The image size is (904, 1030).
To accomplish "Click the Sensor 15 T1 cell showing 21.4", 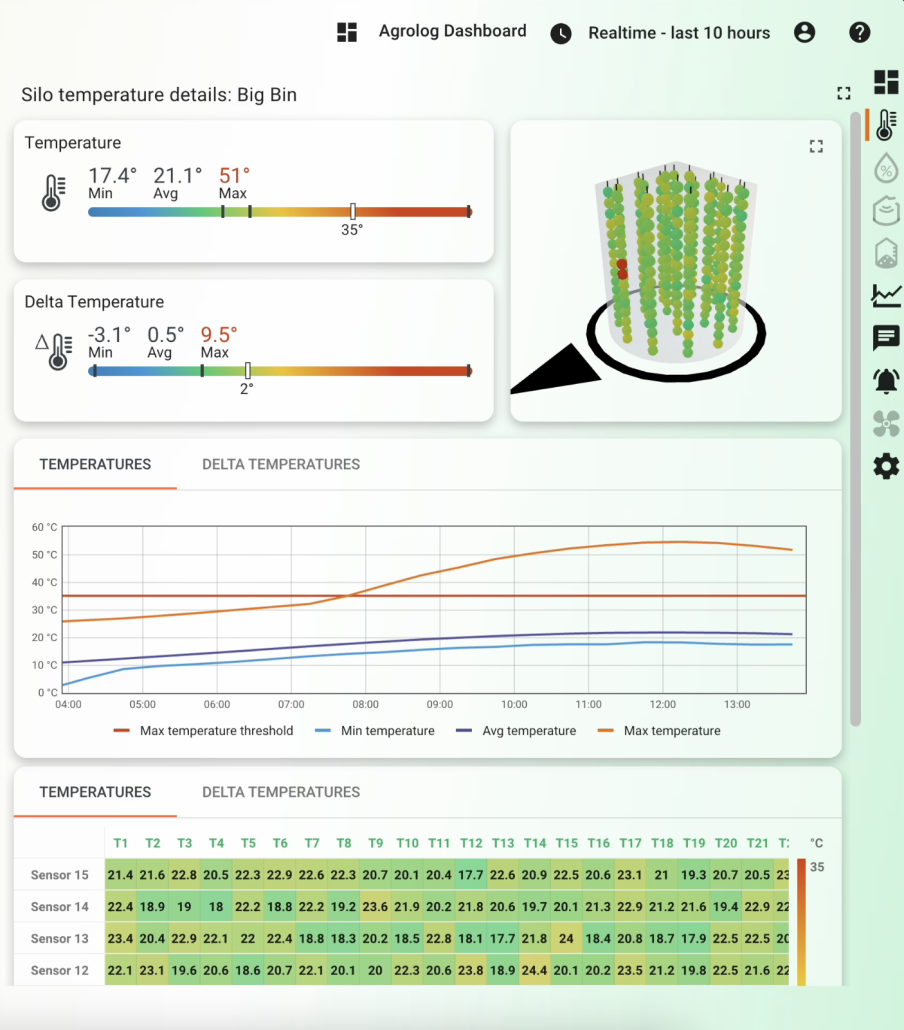I will pos(120,875).
